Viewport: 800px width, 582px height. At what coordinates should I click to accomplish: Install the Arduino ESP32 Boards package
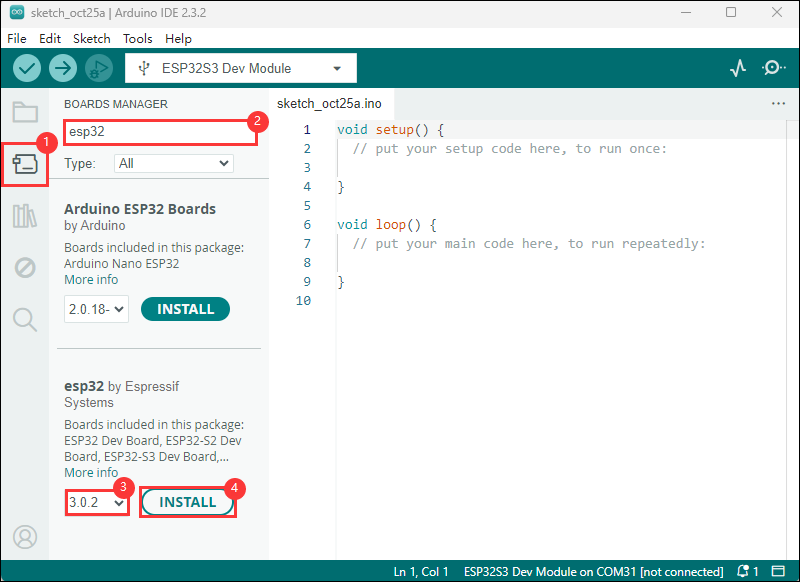coord(185,309)
